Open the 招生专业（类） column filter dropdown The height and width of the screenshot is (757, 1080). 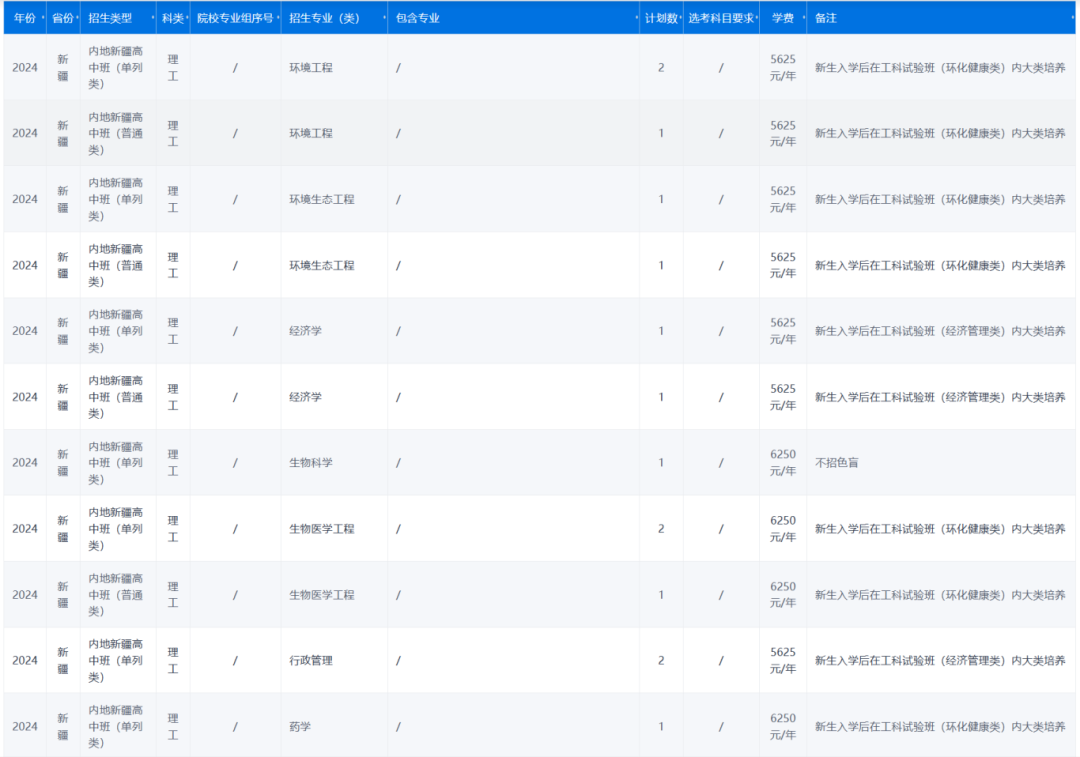pos(384,19)
